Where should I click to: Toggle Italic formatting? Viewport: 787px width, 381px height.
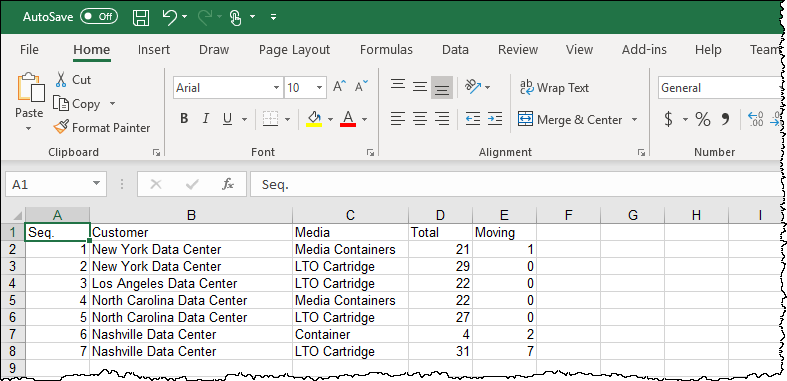coord(205,119)
